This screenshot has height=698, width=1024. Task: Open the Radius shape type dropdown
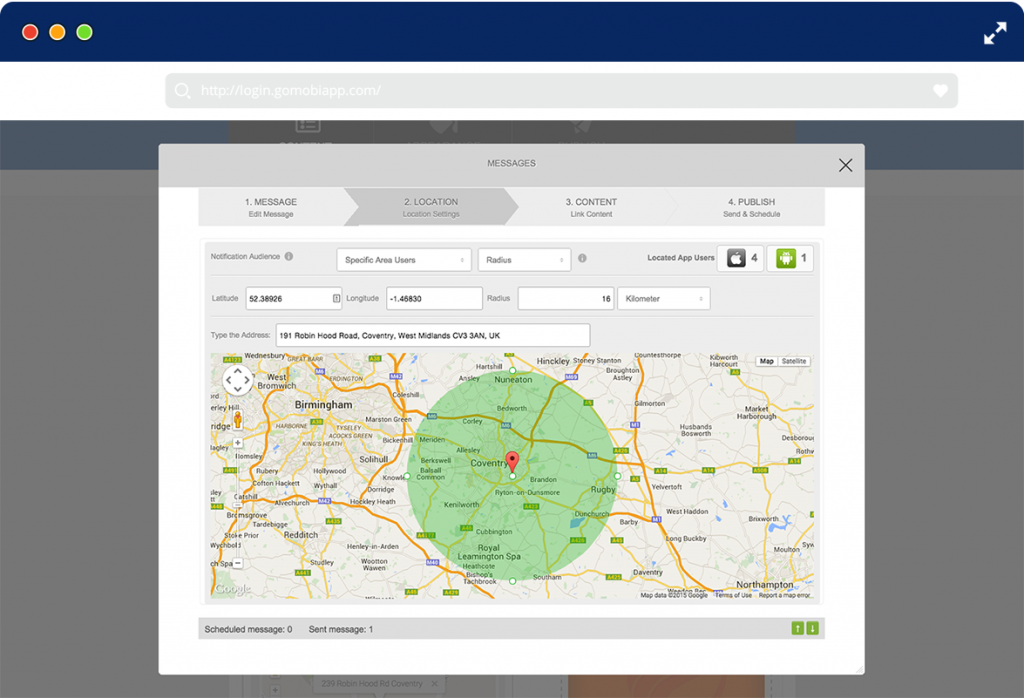click(524, 260)
